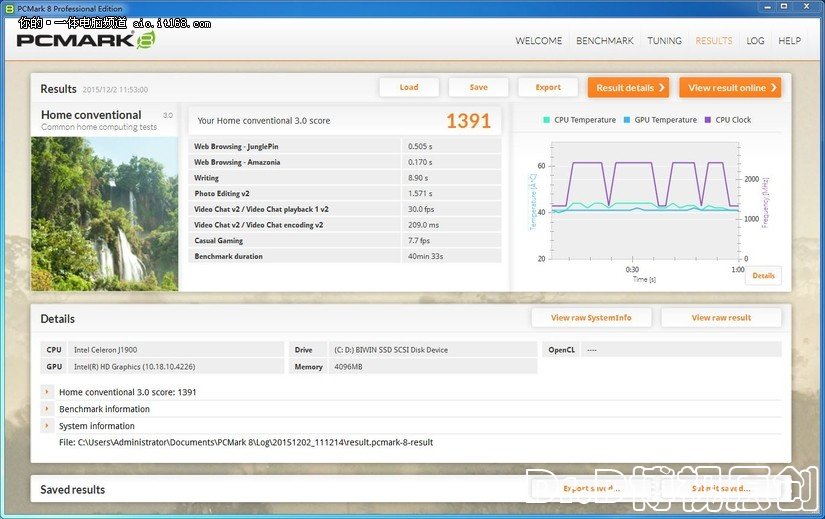The image size is (825, 519).
Task: Click View raw SystemInfo
Action: coord(591,317)
